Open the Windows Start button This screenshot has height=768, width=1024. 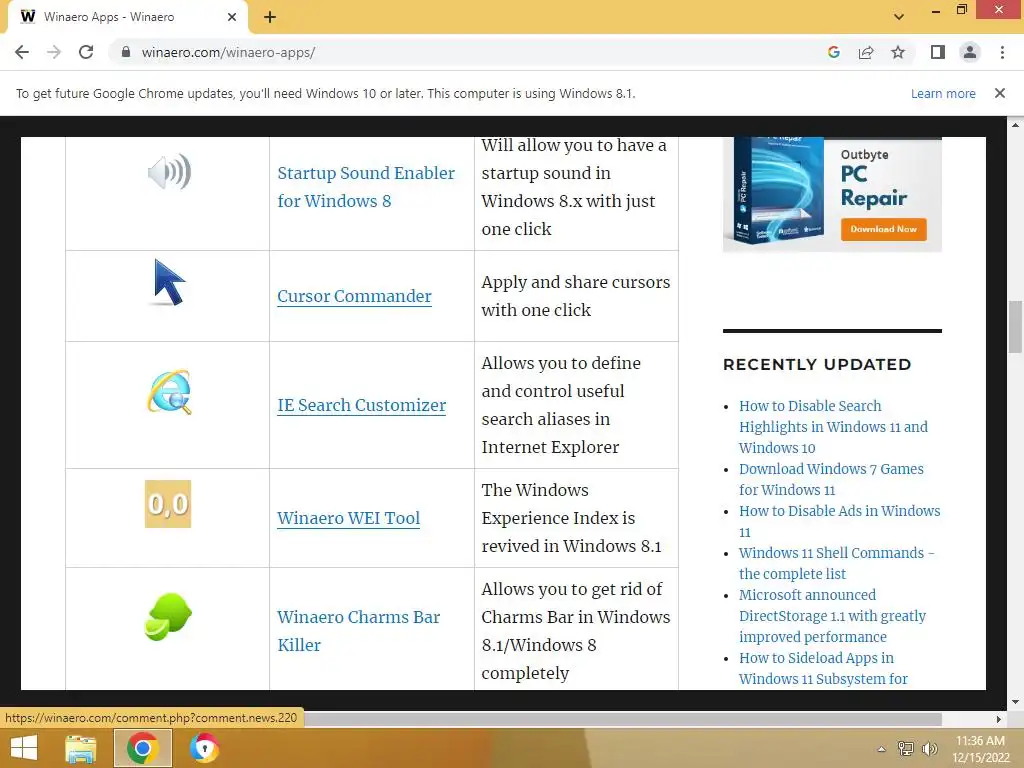pyautogui.click(x=24, y=748)
